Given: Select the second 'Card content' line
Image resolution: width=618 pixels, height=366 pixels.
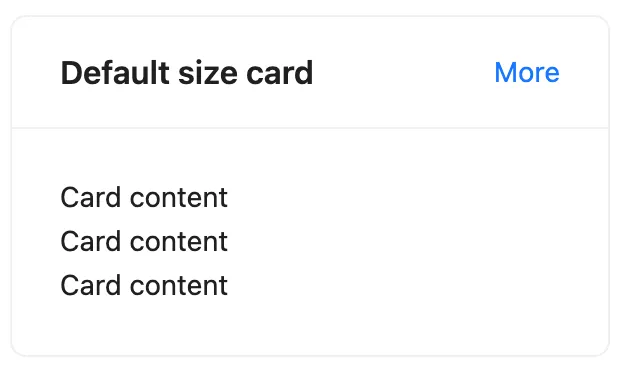Looking at the screenshot, I should pyautogui.click(x=144, y=242).
